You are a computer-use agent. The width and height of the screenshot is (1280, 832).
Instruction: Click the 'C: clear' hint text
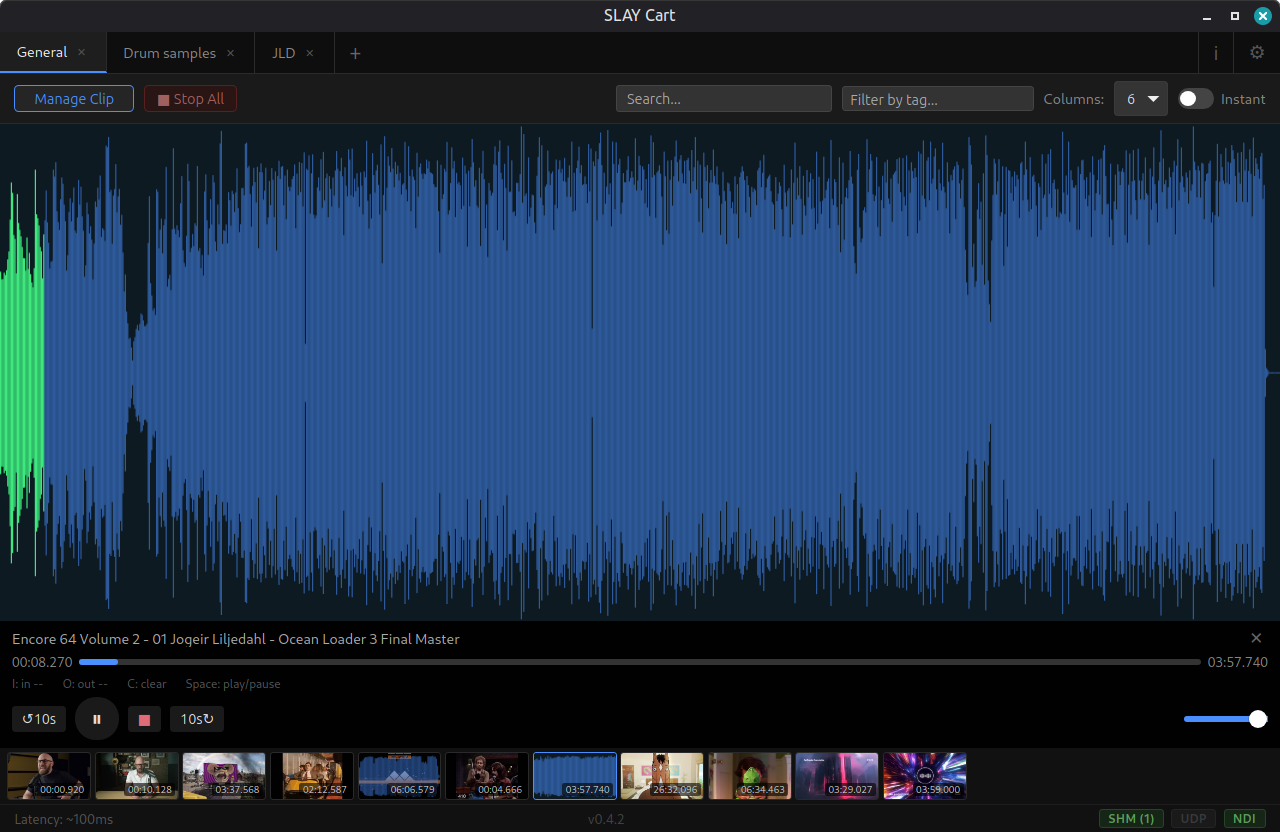tap(147, 684)
